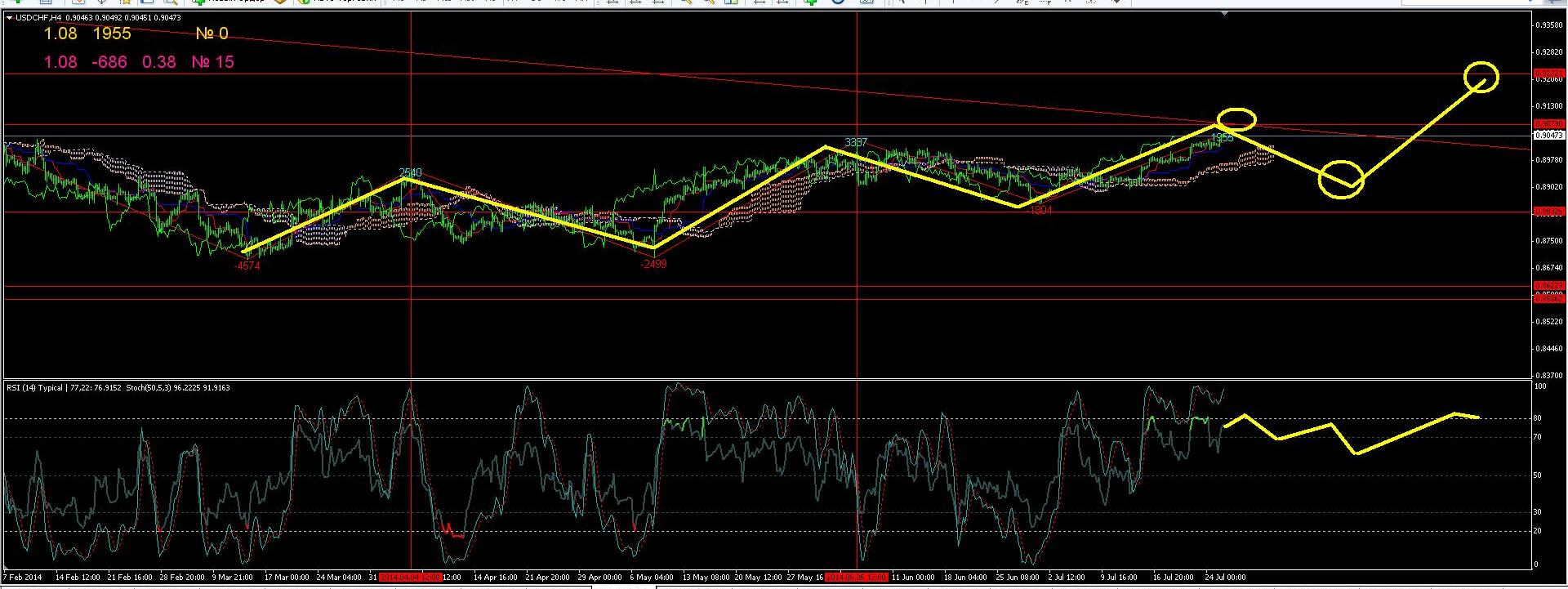Click the "2540" zigzag peak label
The height and width of the screenshot is (589, 1568).
pyautogui.click(x=410, y=172)
